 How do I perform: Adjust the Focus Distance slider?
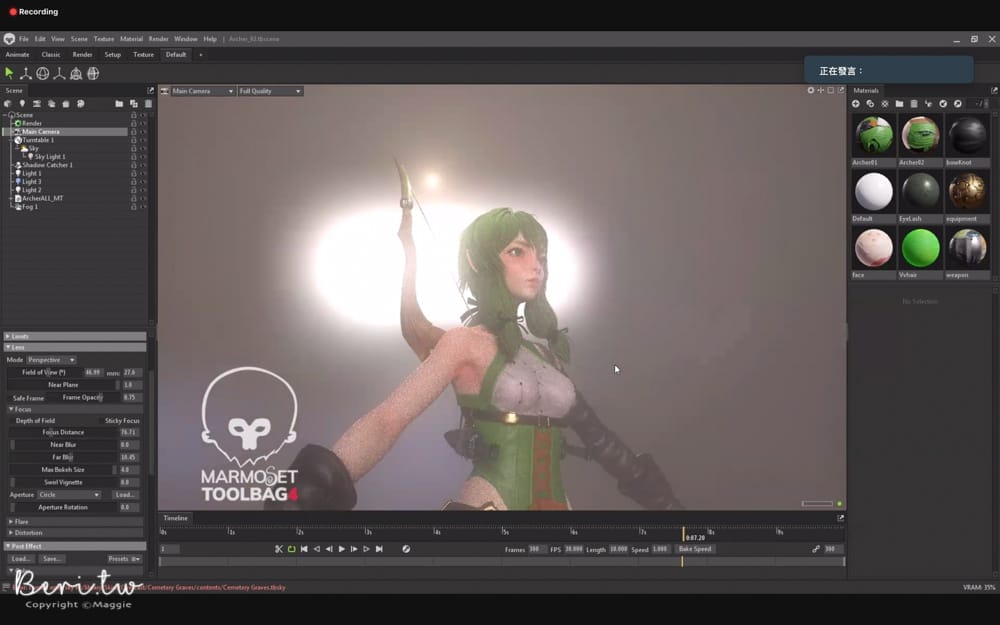tap(63, 432)
